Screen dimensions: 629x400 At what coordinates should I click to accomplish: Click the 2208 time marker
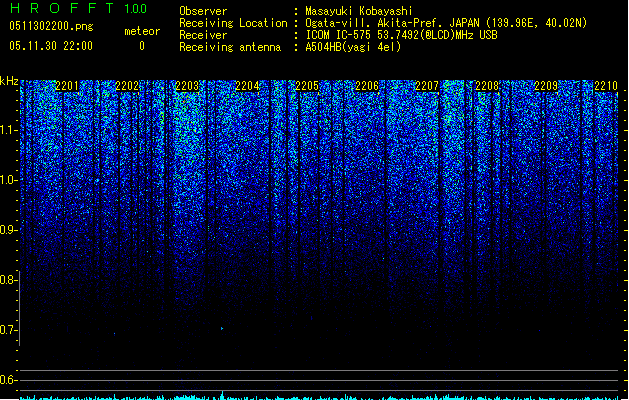487,86
